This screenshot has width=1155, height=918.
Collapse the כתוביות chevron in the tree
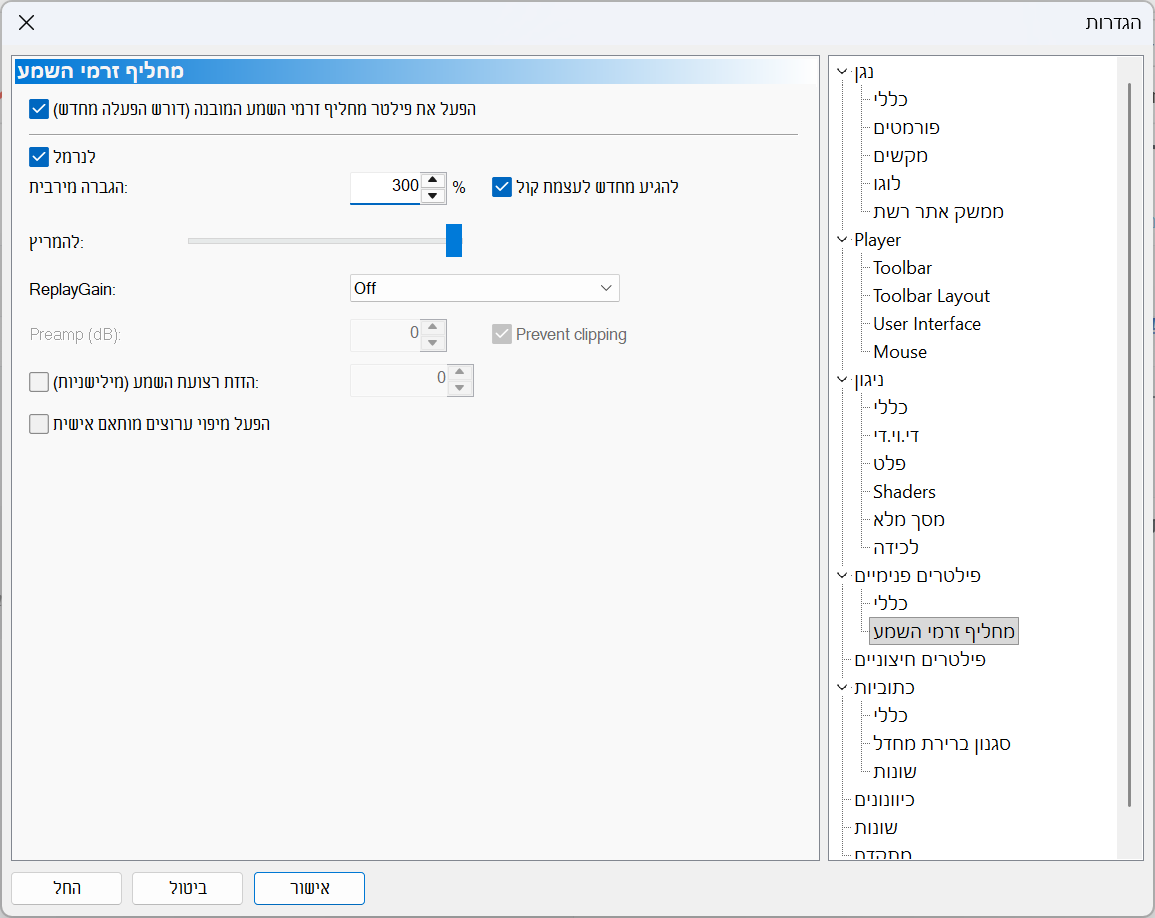[843, 687]
